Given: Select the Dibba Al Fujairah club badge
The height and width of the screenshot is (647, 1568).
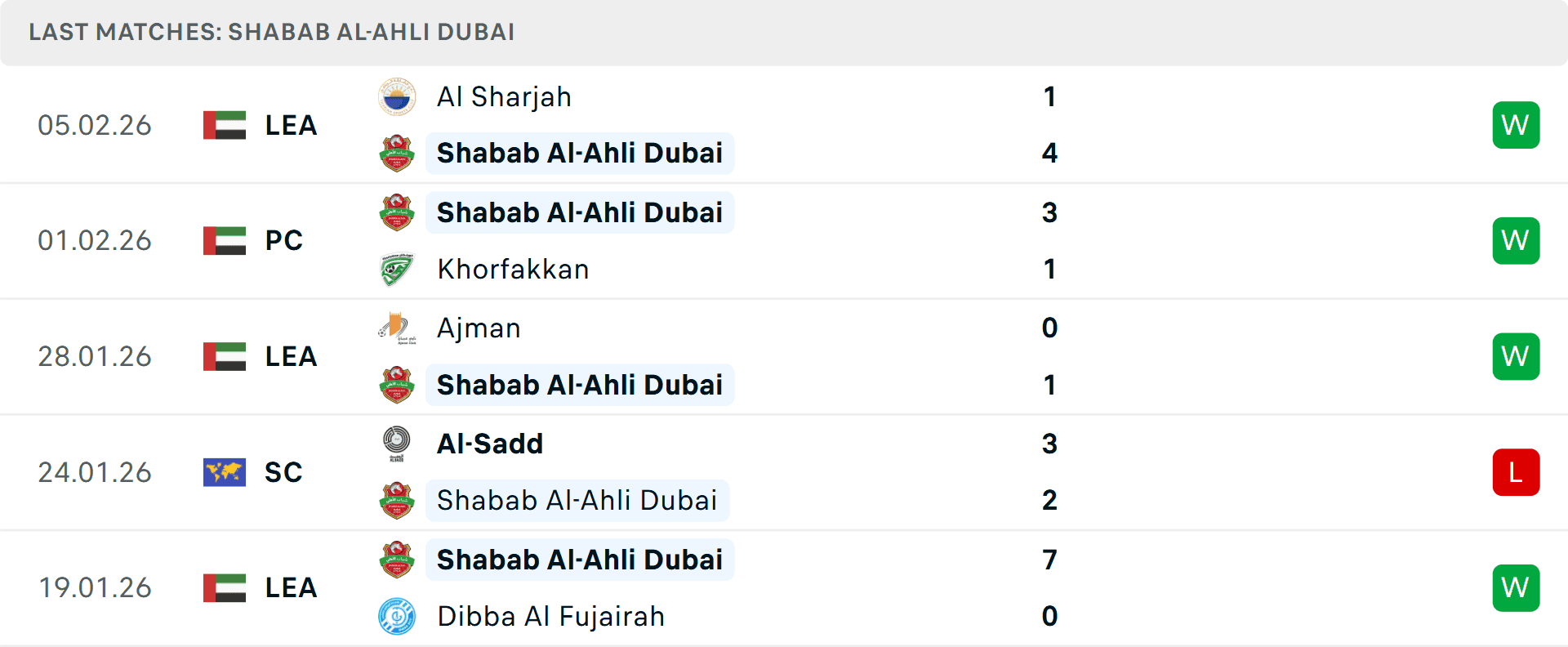Looking at the screenshot, I should click(x=397, y=617).
